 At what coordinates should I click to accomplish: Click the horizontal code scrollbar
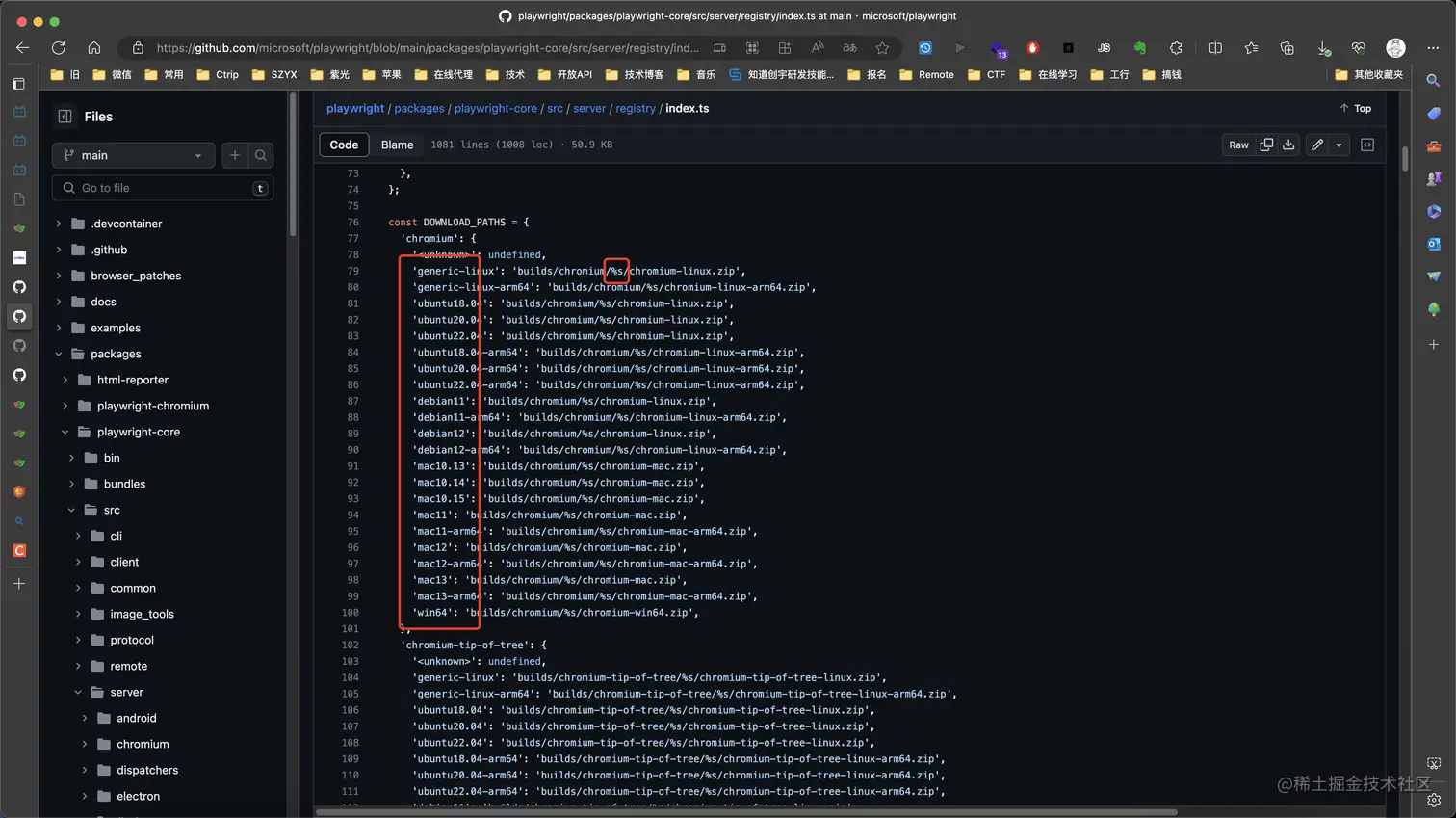pyautogui.click(x=746, y=812)
